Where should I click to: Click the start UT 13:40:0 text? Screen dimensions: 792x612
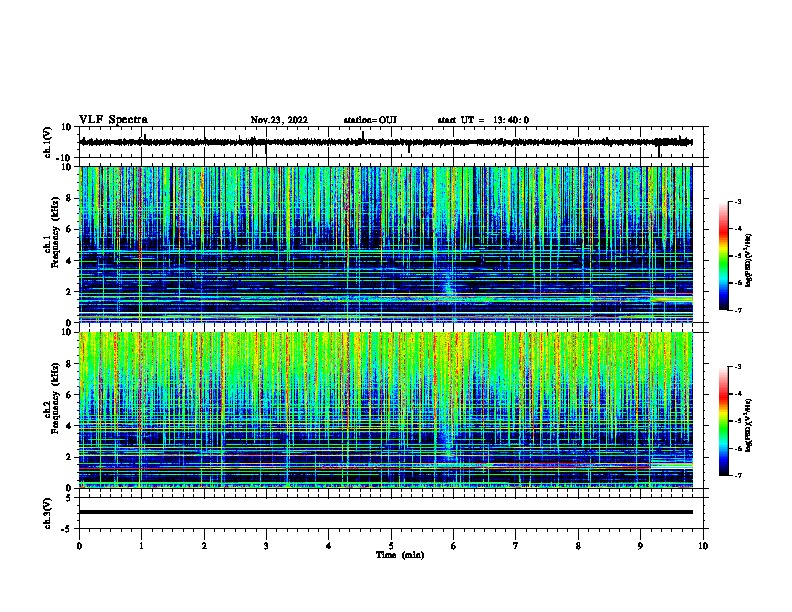point(483,120)
